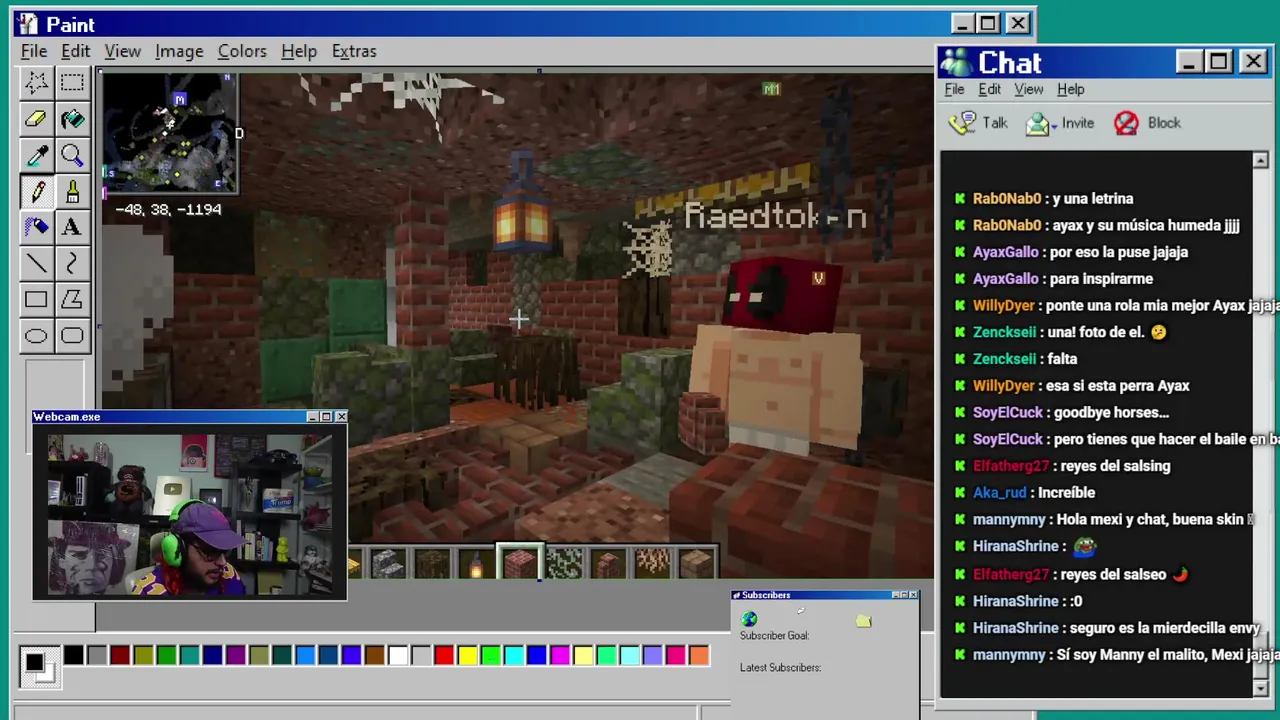Open the Paint View menu
Image resolution: width=1280 pixels, height=720 pixels.
point(123,51)
